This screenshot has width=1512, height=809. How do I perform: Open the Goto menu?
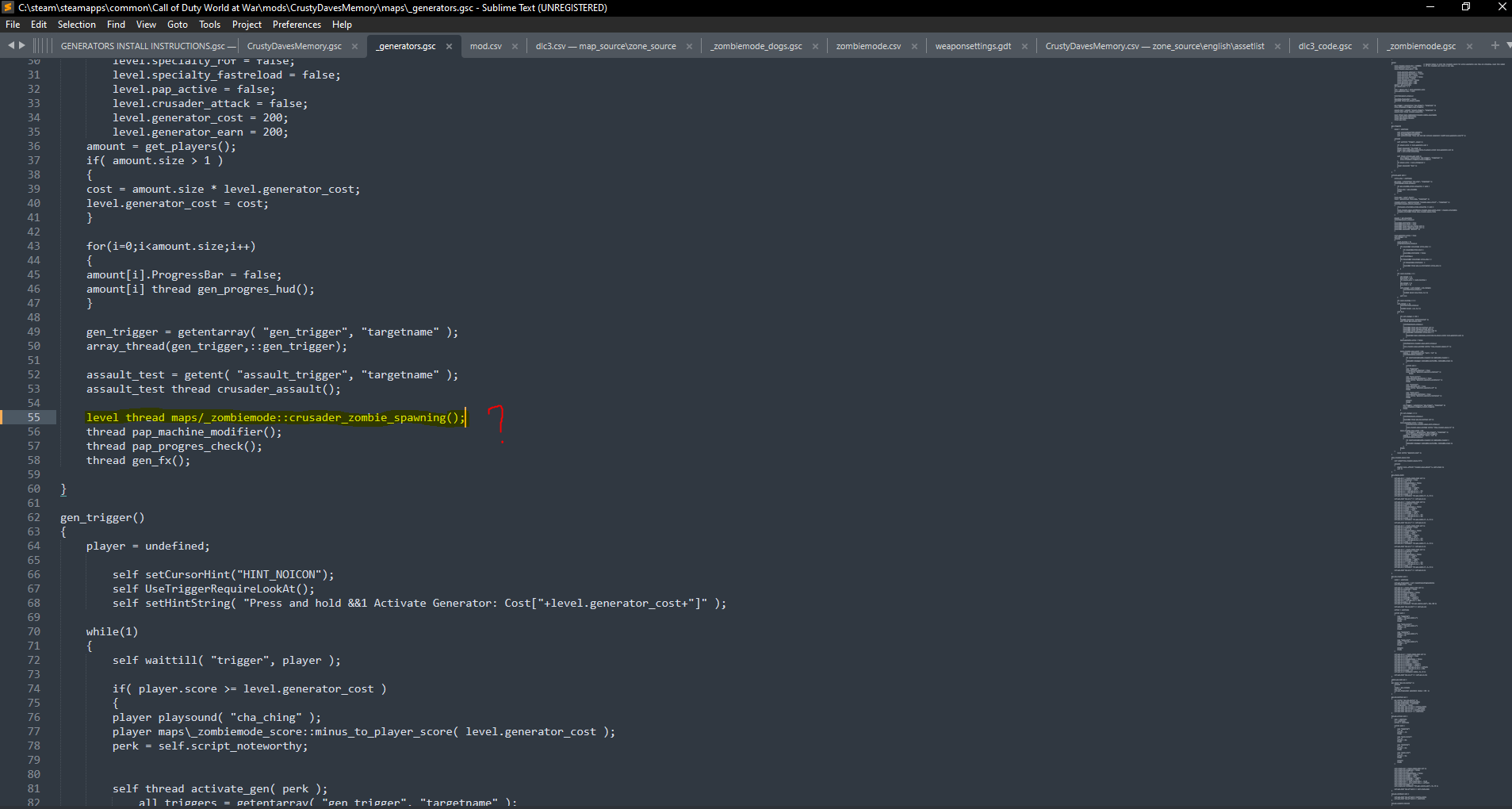(178, 25)
